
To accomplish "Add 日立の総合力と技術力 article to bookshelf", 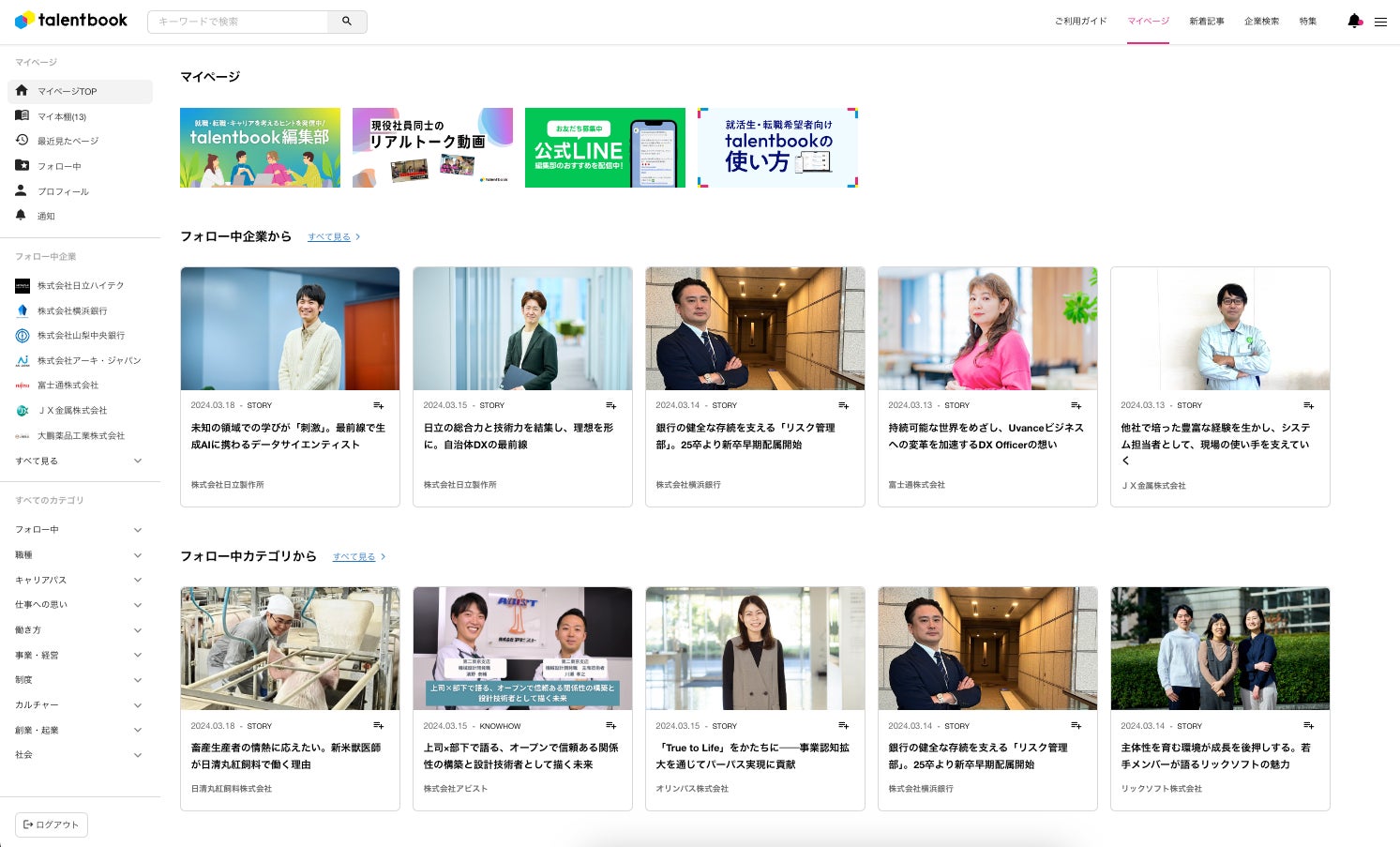I will [611, 405].
